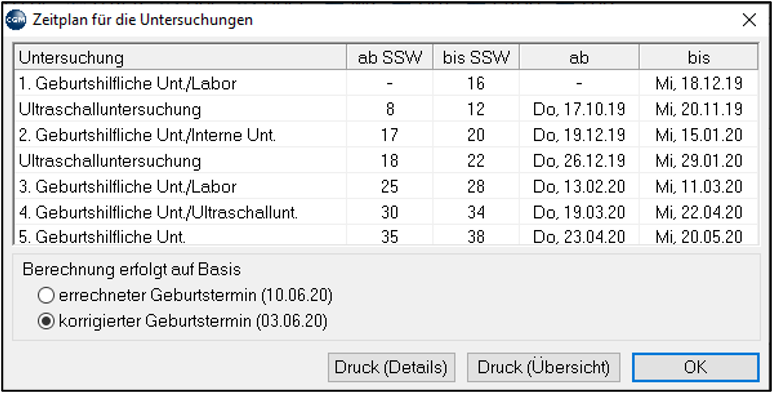This screenshot has height=393, width=773.
Task: Click the bis date column header
Action: 699,58
